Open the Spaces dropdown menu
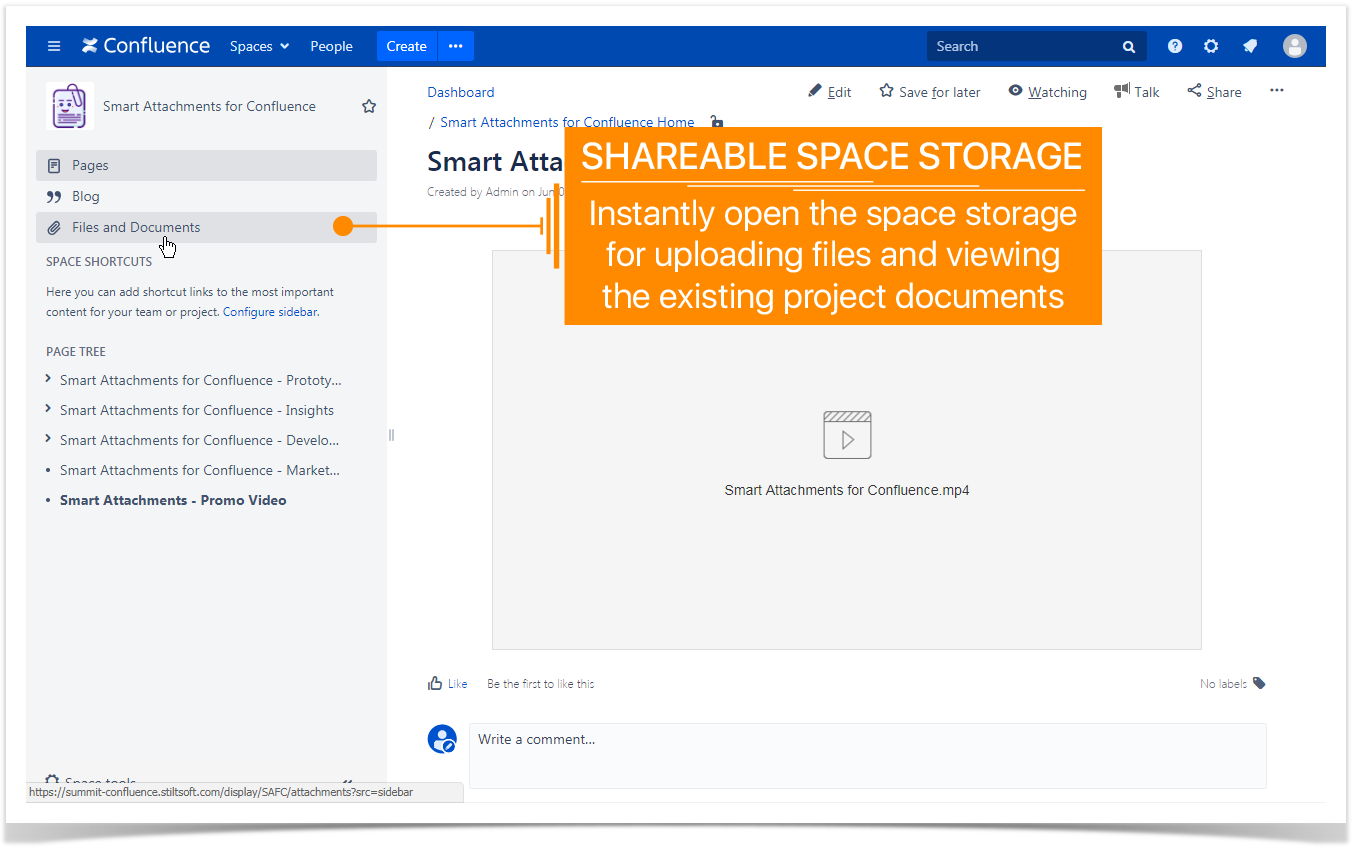 (x=259, y=46)
